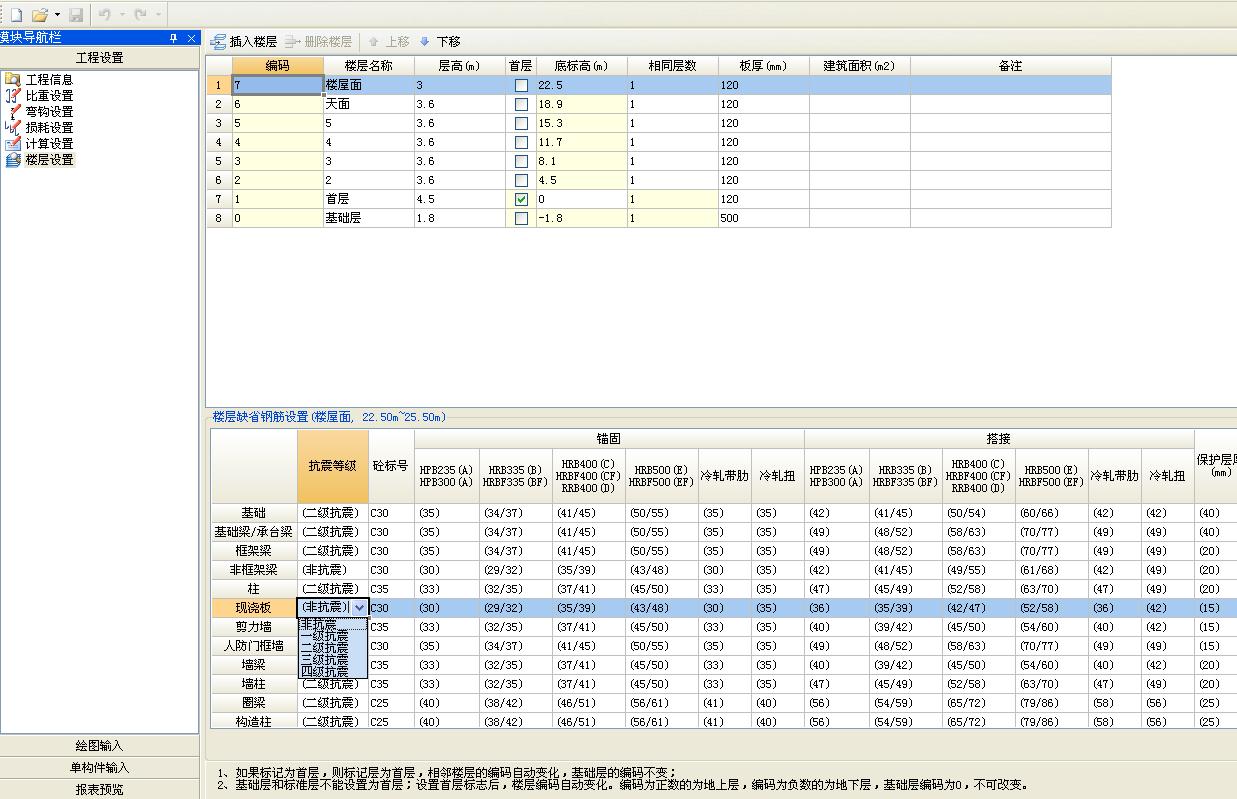Open the Redo history dropdown arrow
The image size is (1237, 799).
[158, 15]
